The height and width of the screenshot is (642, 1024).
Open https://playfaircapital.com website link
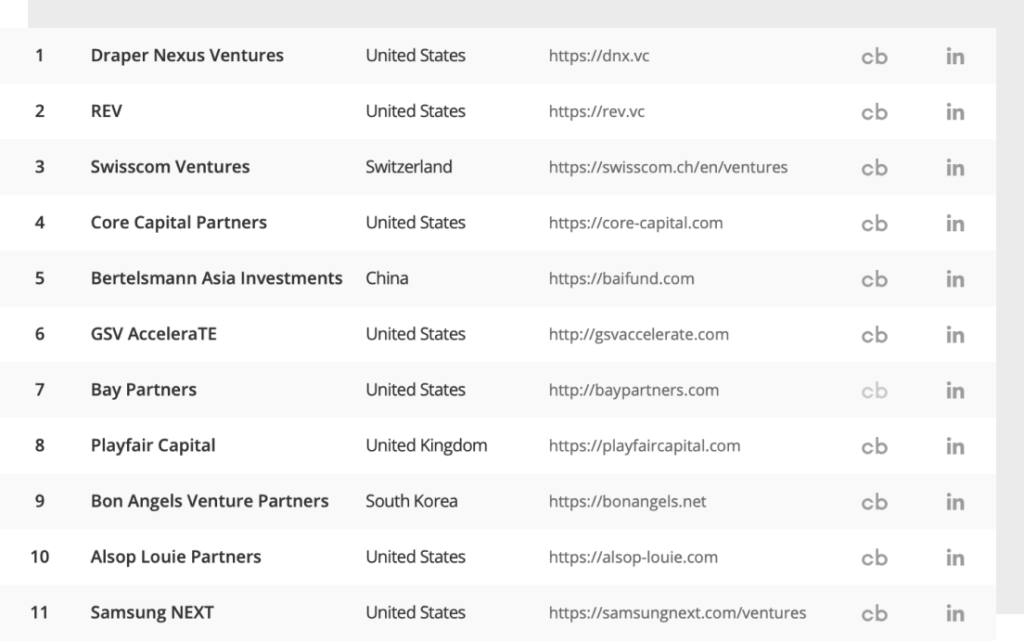(645, 445)
